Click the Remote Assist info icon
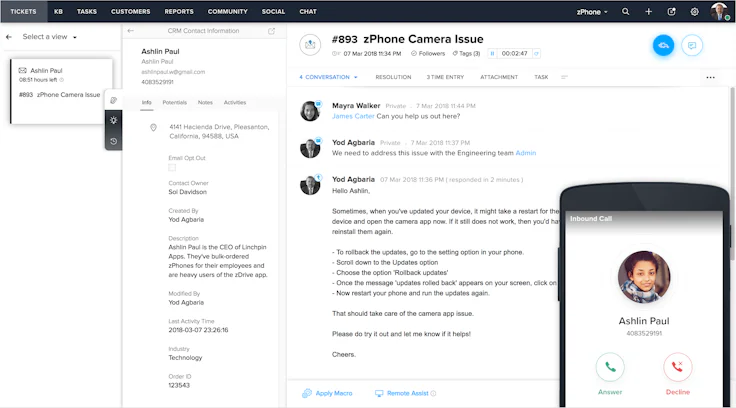Image resolution: width=736 pixels, height=408 pixels. pos(433,393)
